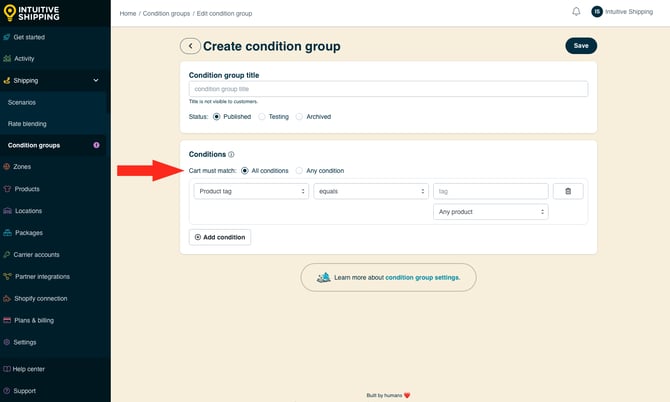Open Rate blending in the sidebar

[27, 124]
